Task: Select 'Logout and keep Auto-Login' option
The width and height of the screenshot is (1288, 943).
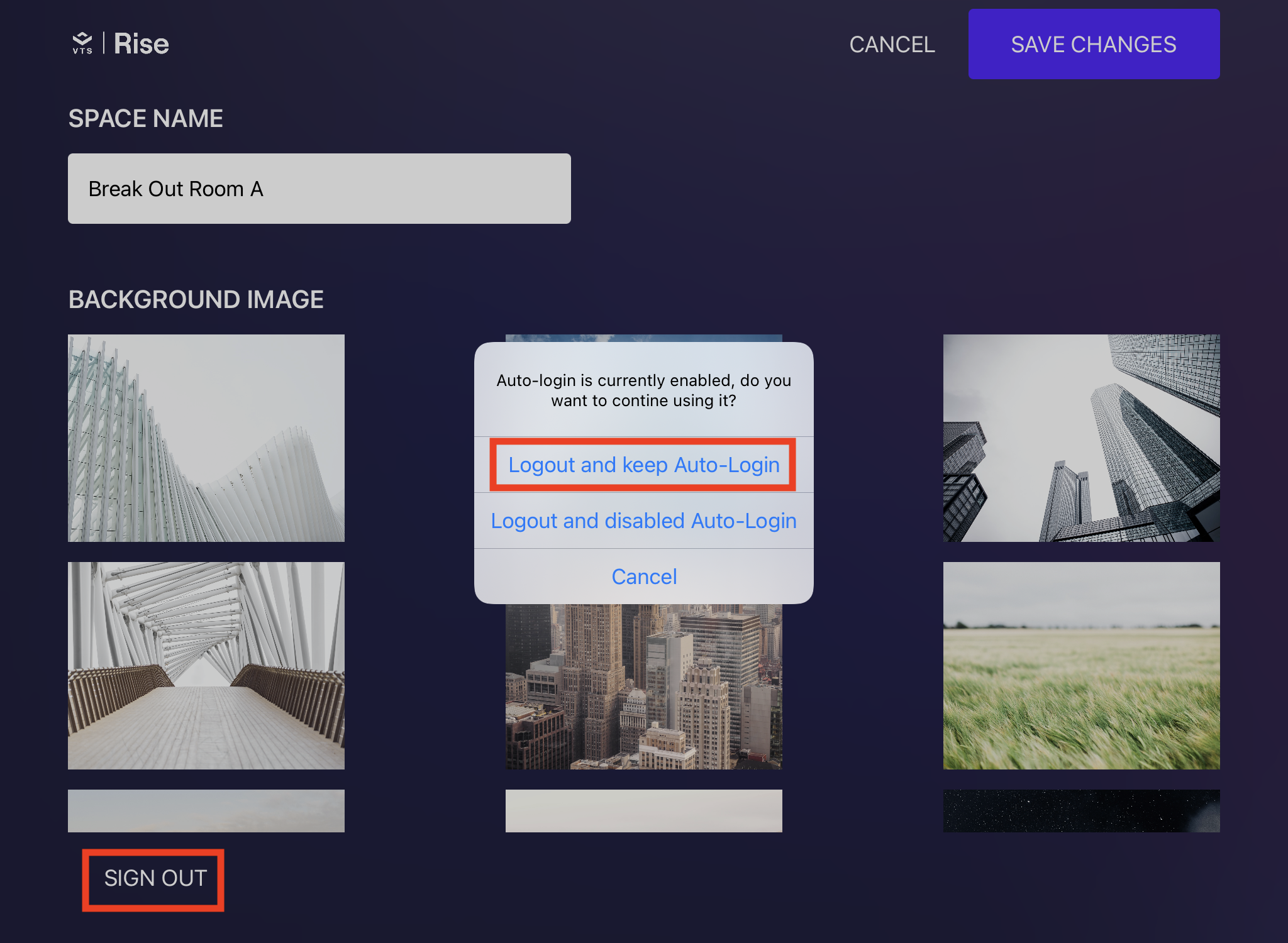Action: (643, 465)
